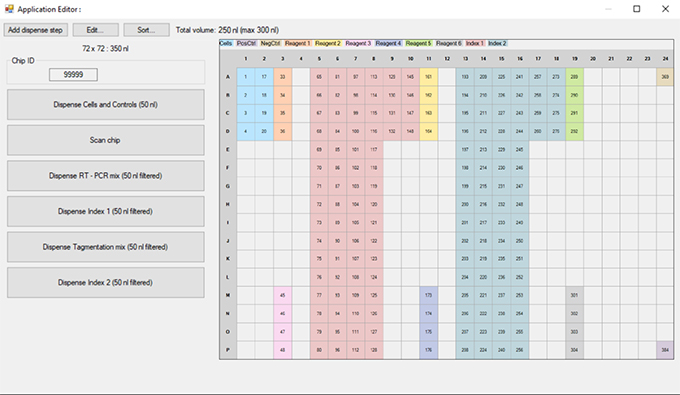680x395 pixels.
Task: Focus the Chip ID input field
Action: [73, 75]
